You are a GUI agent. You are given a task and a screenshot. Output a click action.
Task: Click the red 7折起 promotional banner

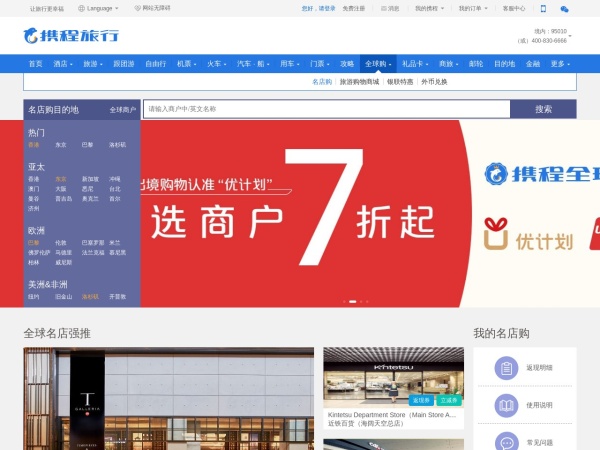[x=302, y=214]
